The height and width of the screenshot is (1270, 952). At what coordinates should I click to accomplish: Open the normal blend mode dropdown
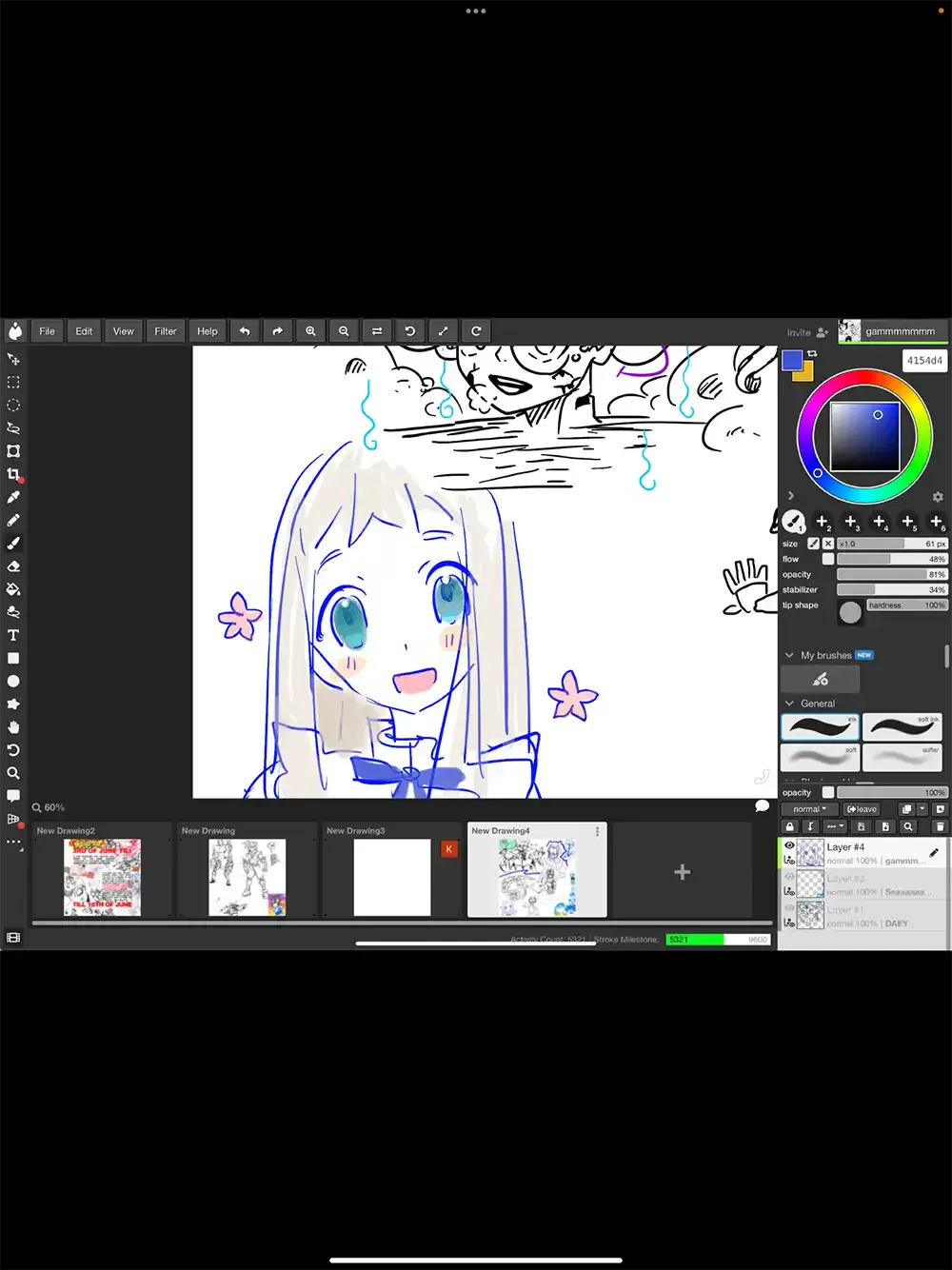(809, 809)
